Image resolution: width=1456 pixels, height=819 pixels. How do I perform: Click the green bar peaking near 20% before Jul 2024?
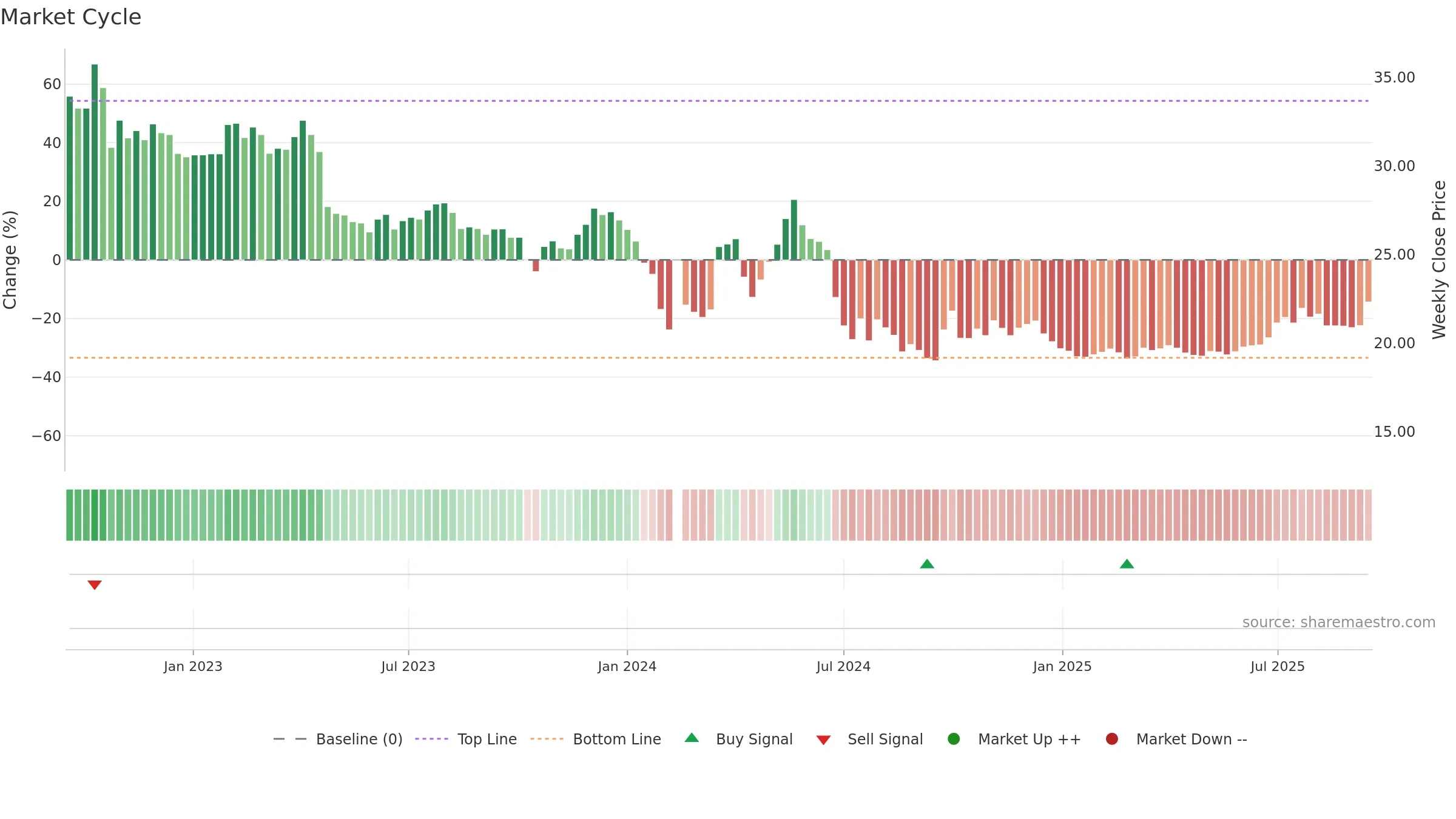pos(794,230)
